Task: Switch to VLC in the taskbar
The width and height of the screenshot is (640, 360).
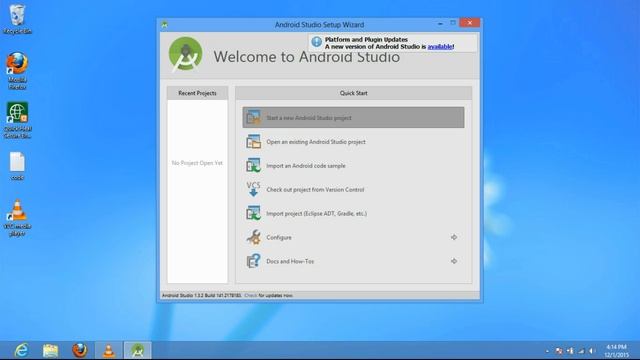Action: (x=109, y=350)
